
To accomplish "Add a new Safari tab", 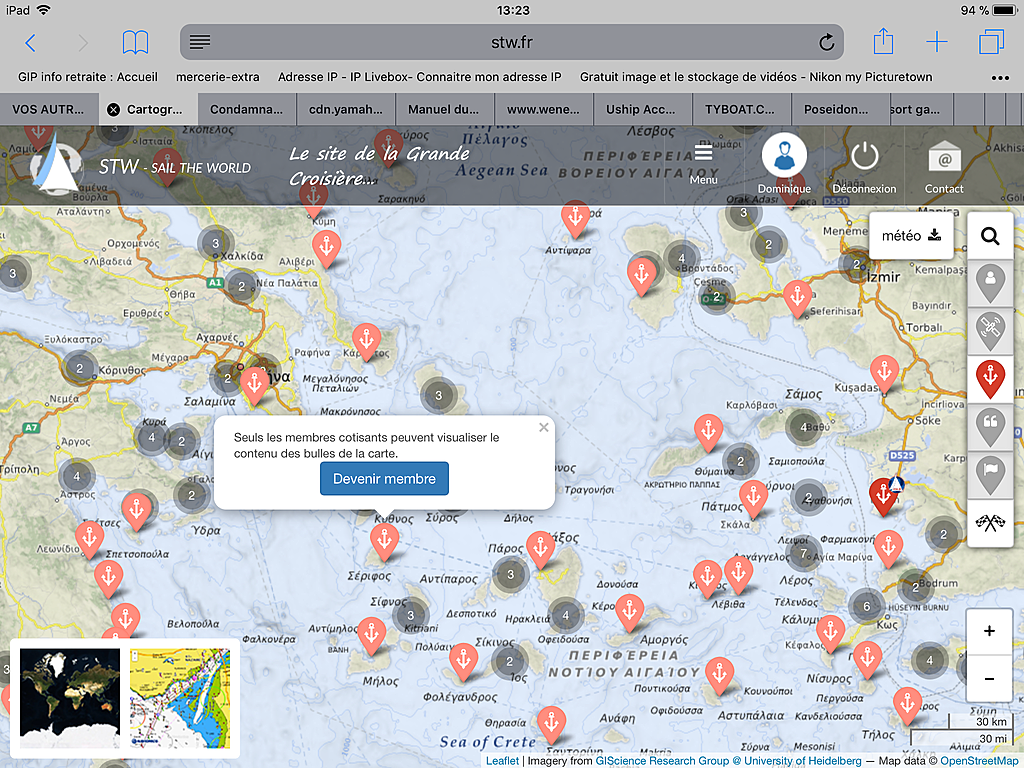I will pos(936,42).
